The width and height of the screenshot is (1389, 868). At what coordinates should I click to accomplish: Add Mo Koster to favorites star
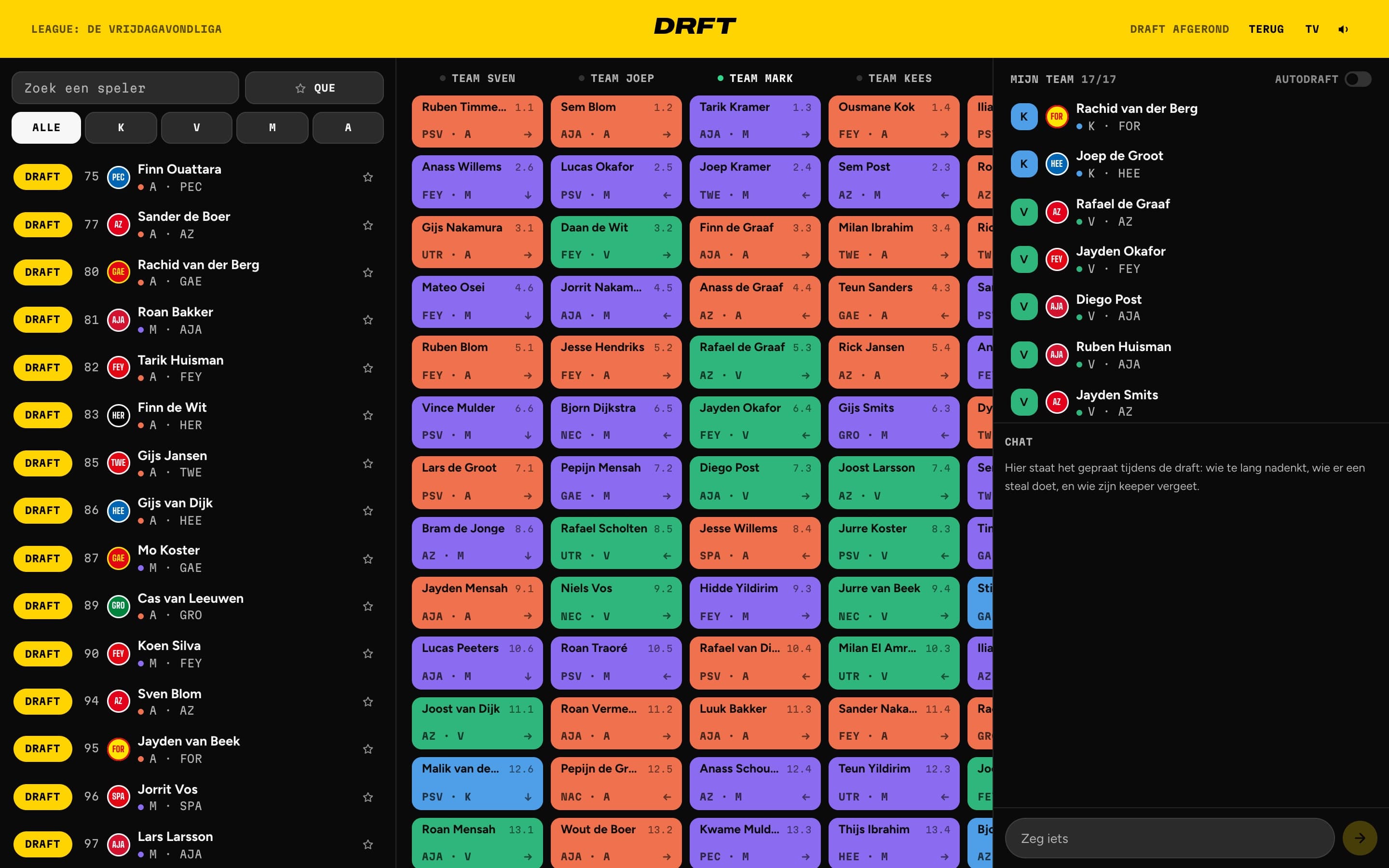tap(368, 558)
